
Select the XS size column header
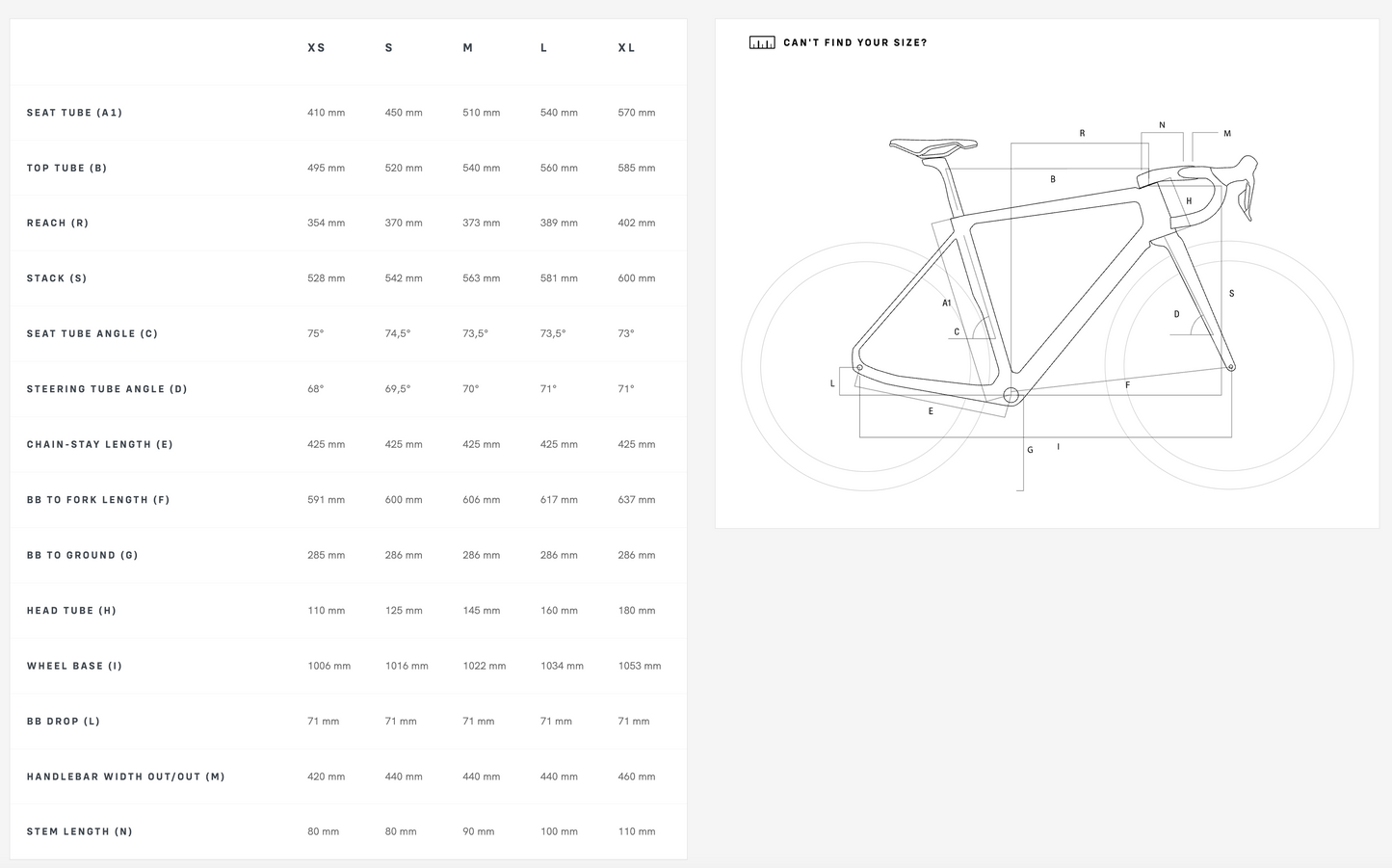[316, 48]
